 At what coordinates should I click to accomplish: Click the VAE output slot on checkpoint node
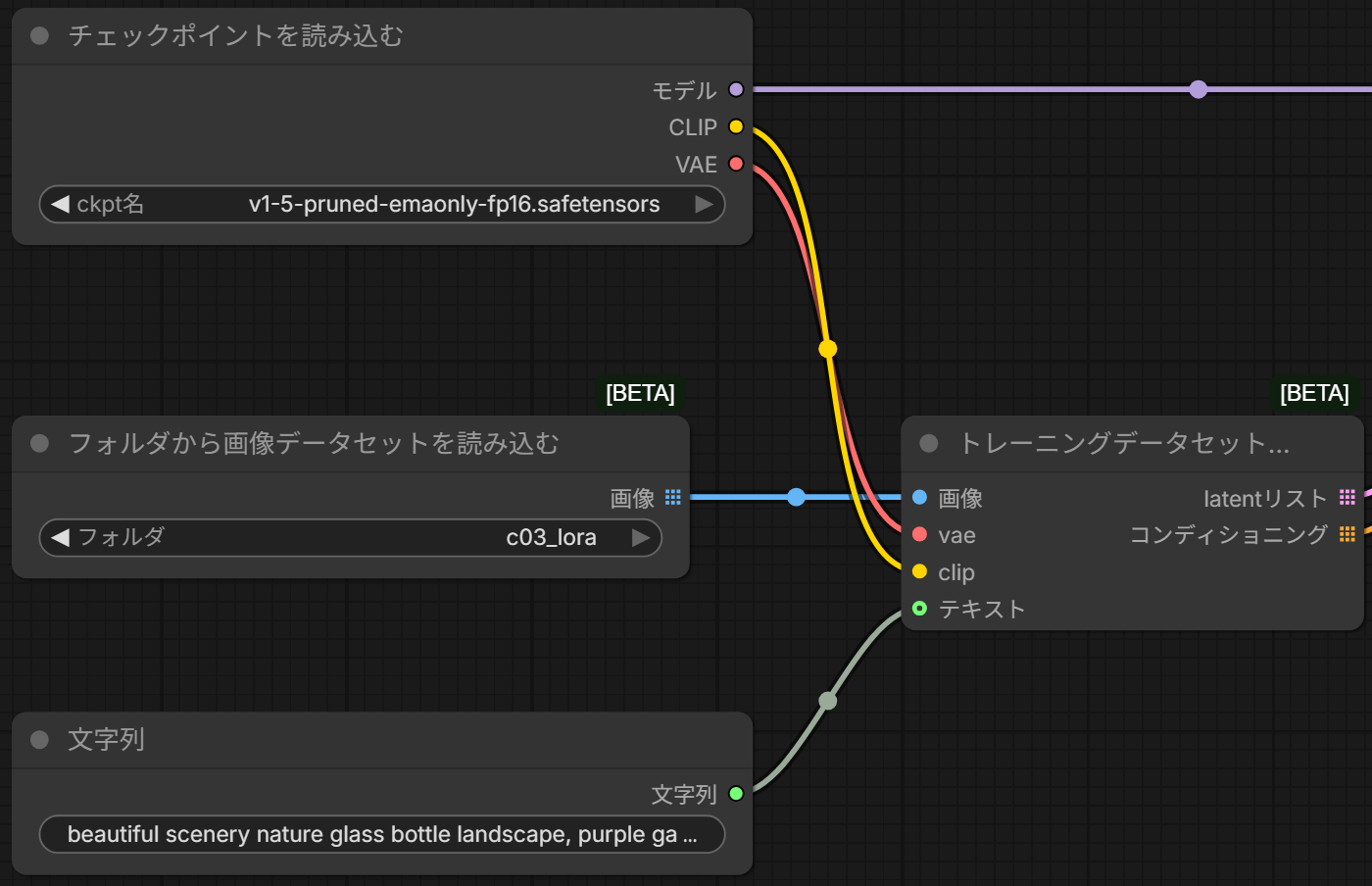[x=736, y=165]
